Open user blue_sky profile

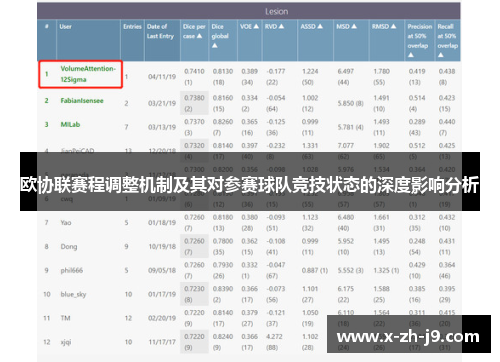[73, 294]
